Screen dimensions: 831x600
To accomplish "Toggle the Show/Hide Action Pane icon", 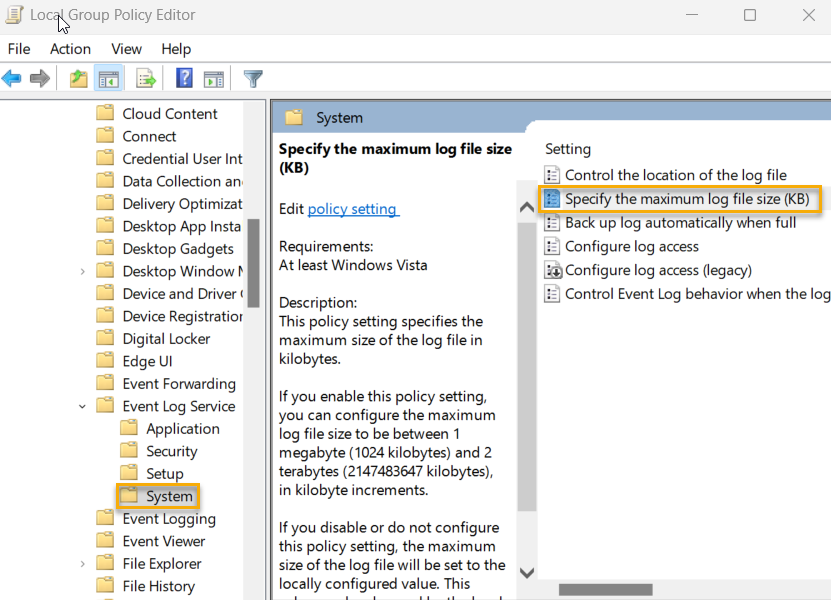I will point(214,78).
